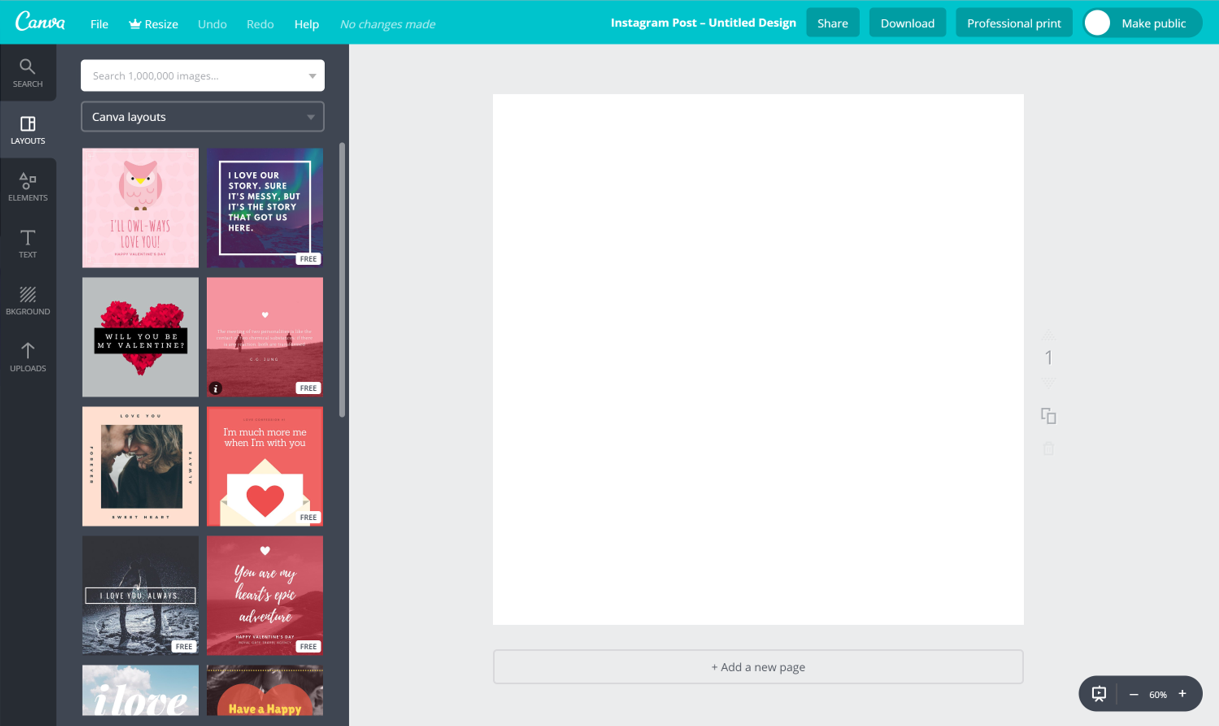Open the Bkground panel
1219x726 pixels.
(28, 300)
